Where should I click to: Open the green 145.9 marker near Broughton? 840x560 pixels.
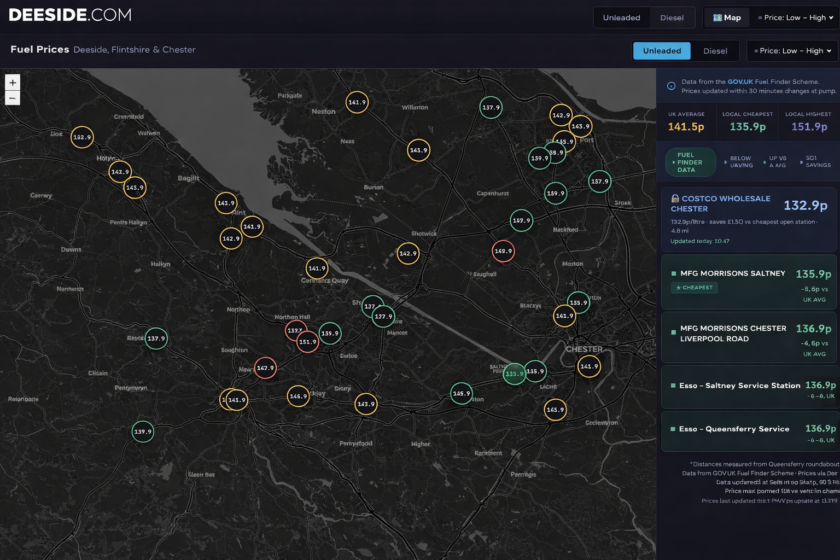(x=461, y=393)
